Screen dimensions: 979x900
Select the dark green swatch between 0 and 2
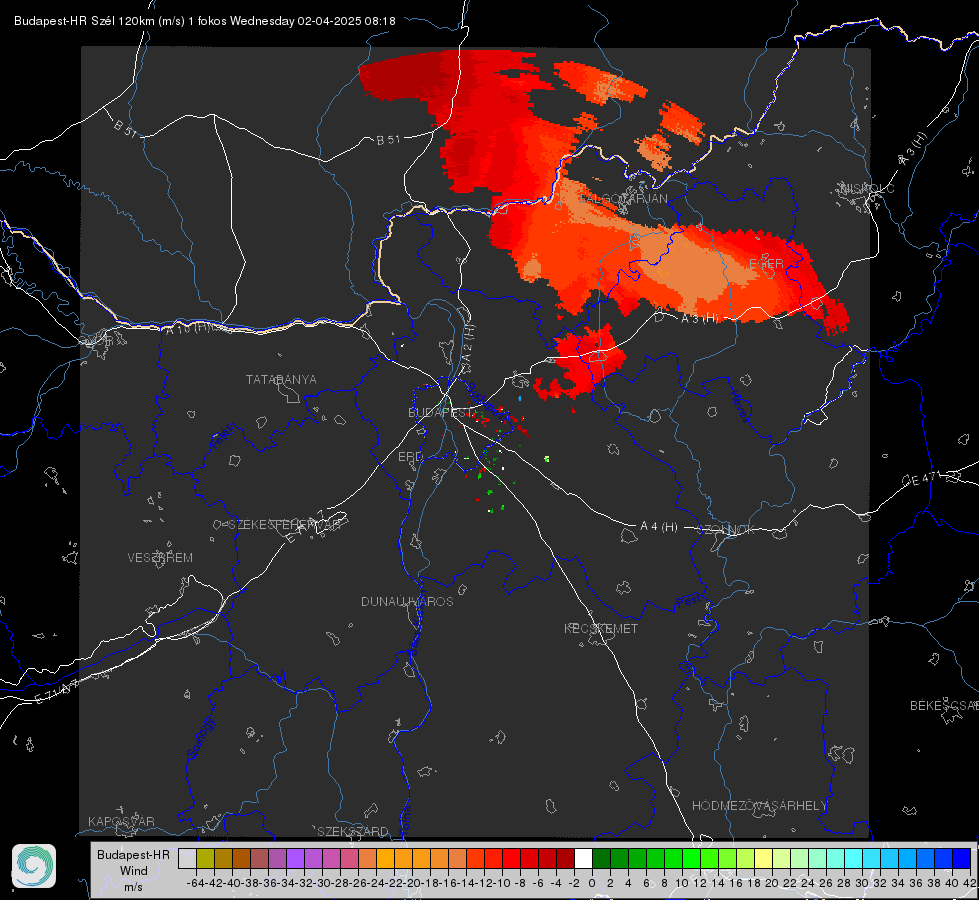tap(601, 859)
